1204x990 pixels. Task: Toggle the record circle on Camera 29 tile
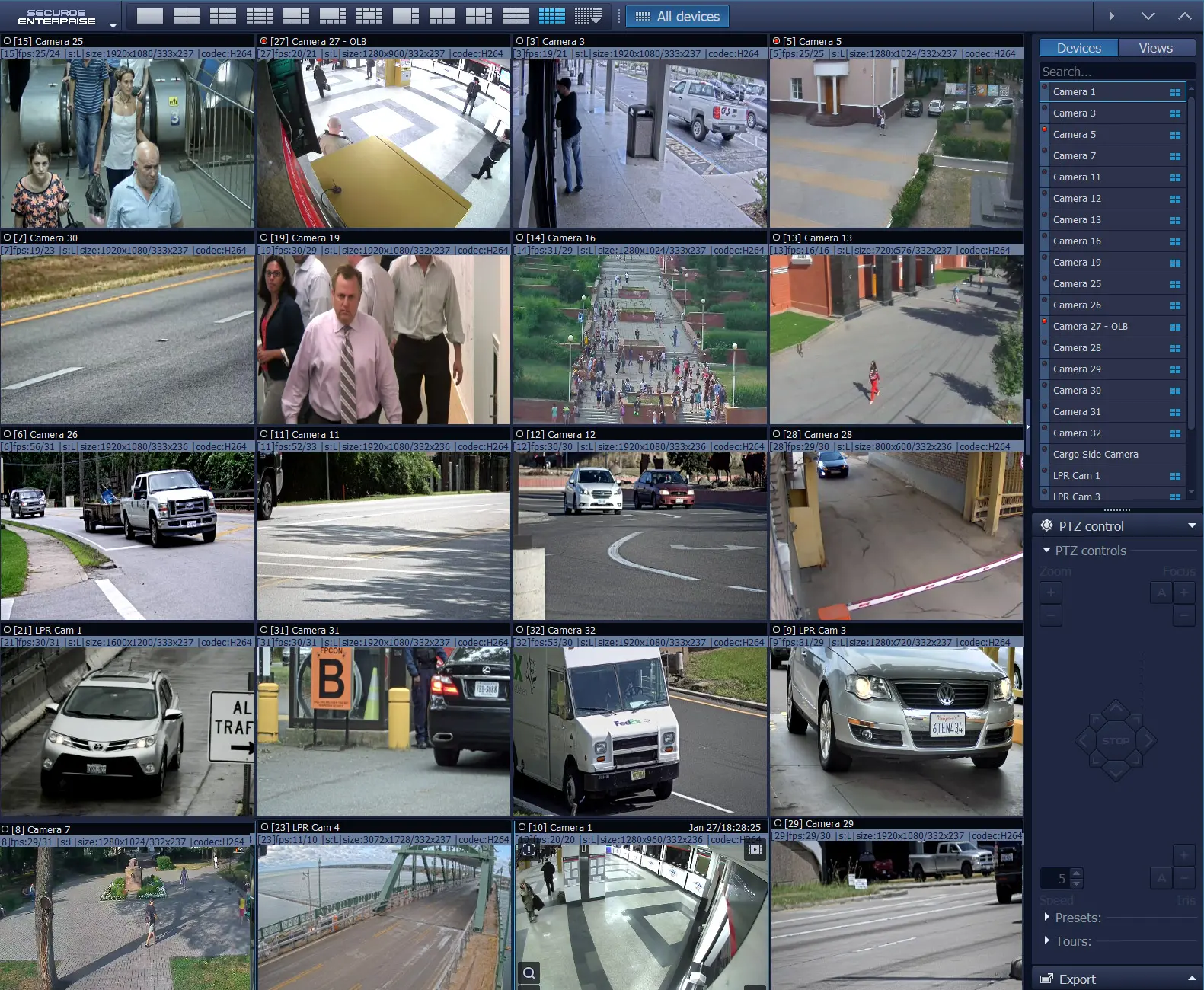tap(778, 823)
